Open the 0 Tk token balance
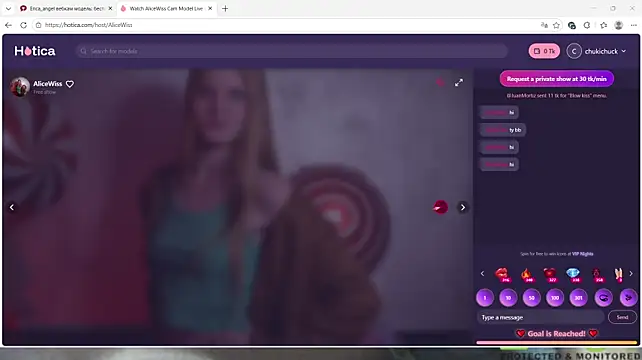 [x=544, y=51]
